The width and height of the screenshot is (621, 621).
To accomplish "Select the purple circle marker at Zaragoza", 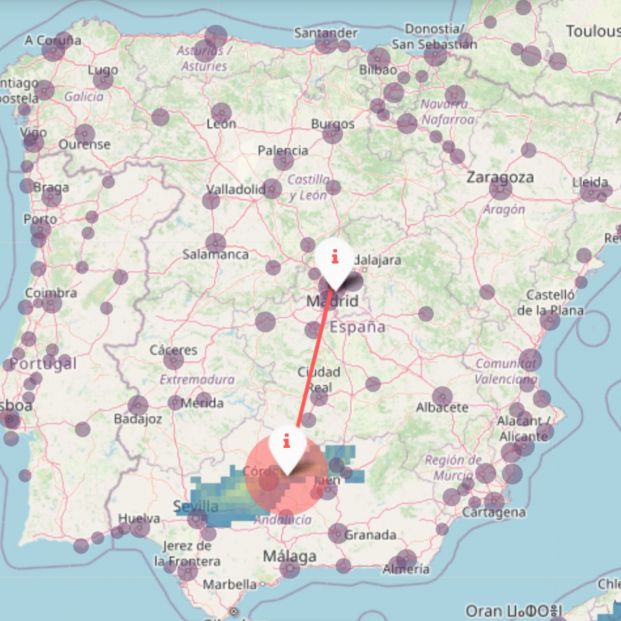I will (x=501, y=189).
